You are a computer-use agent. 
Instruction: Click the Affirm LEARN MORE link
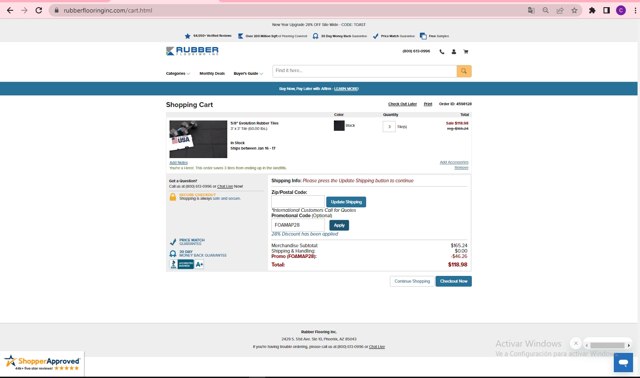(346, 89)
